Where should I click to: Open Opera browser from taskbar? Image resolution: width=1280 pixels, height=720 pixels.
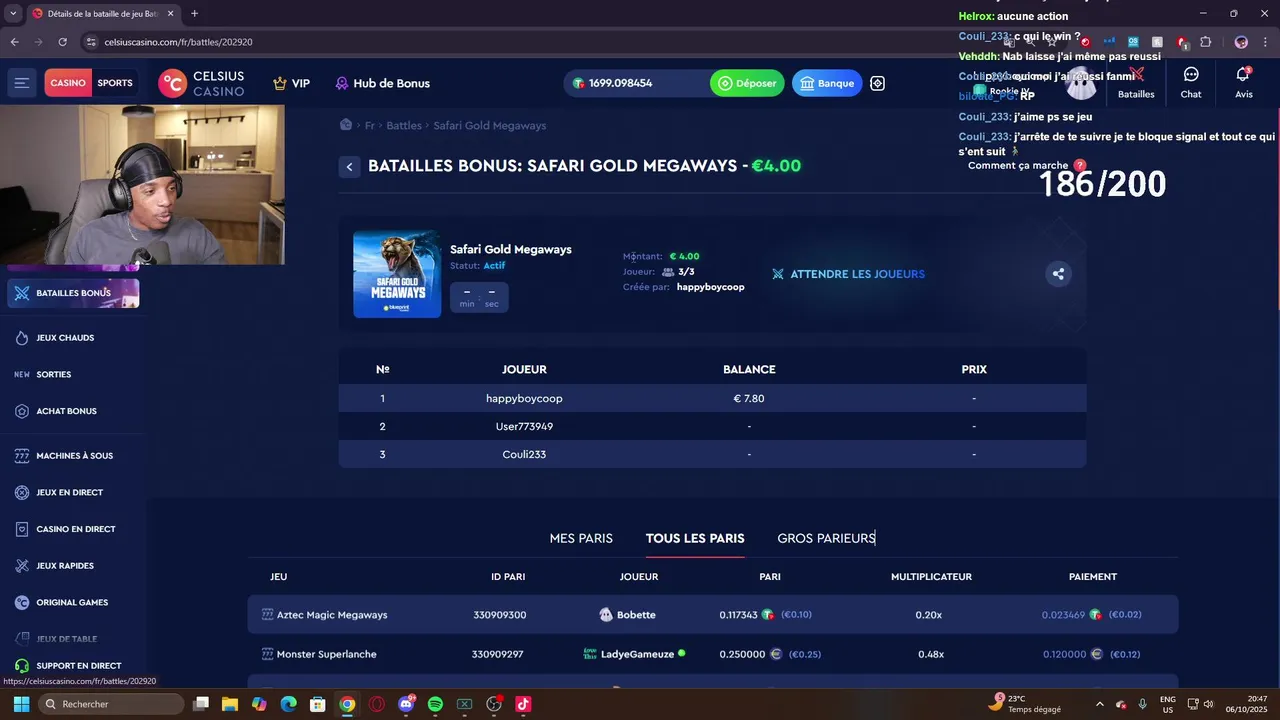(x=377, y=704)
